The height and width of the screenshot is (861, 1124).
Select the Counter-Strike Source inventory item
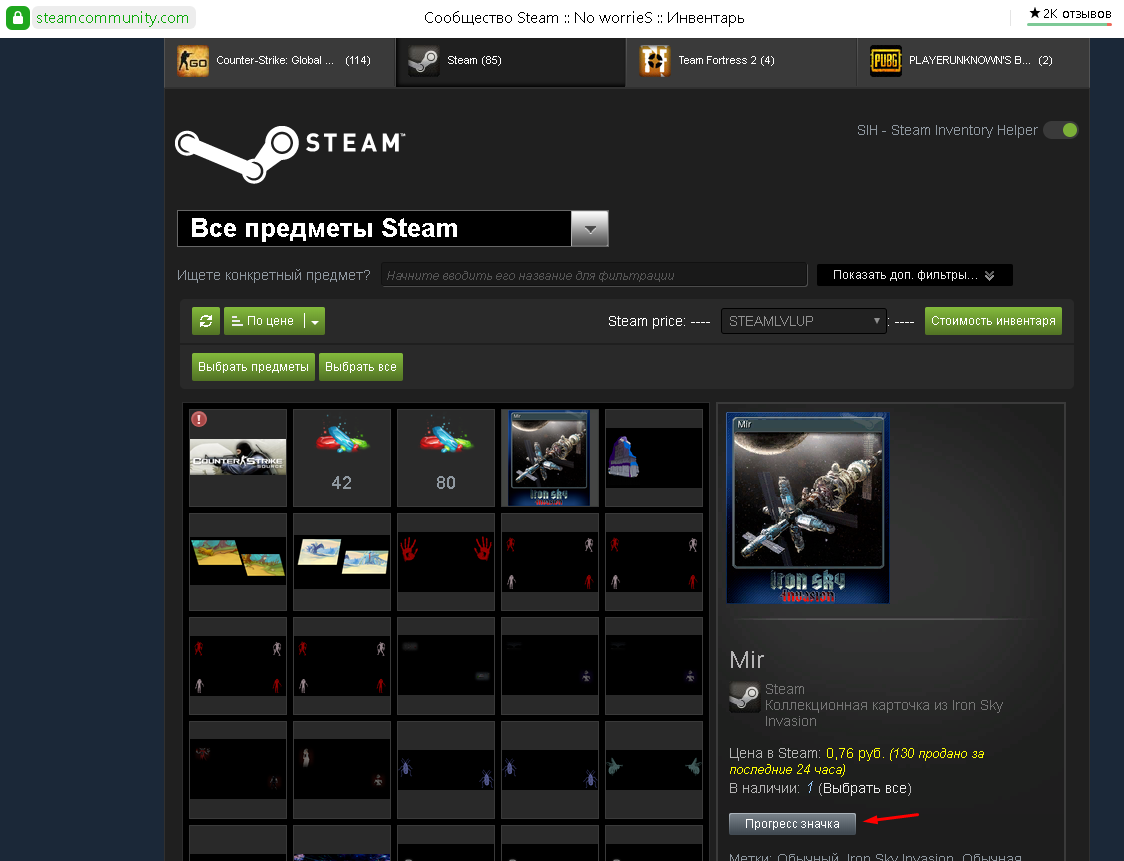[238, 457]
